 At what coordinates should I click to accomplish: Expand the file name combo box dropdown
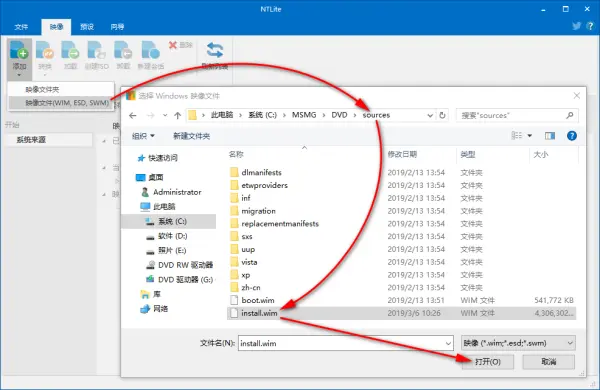[x=448, y=343]
